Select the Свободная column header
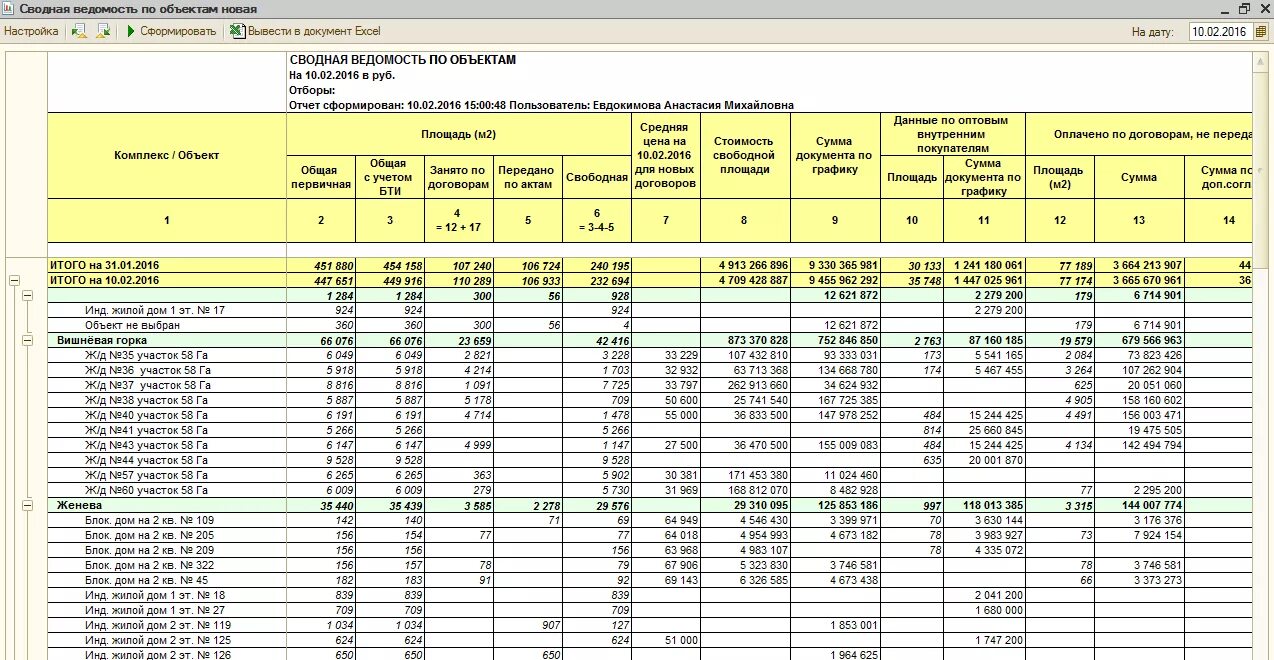The width and height of the screenshot is (1274, 660). pos(597,177)
